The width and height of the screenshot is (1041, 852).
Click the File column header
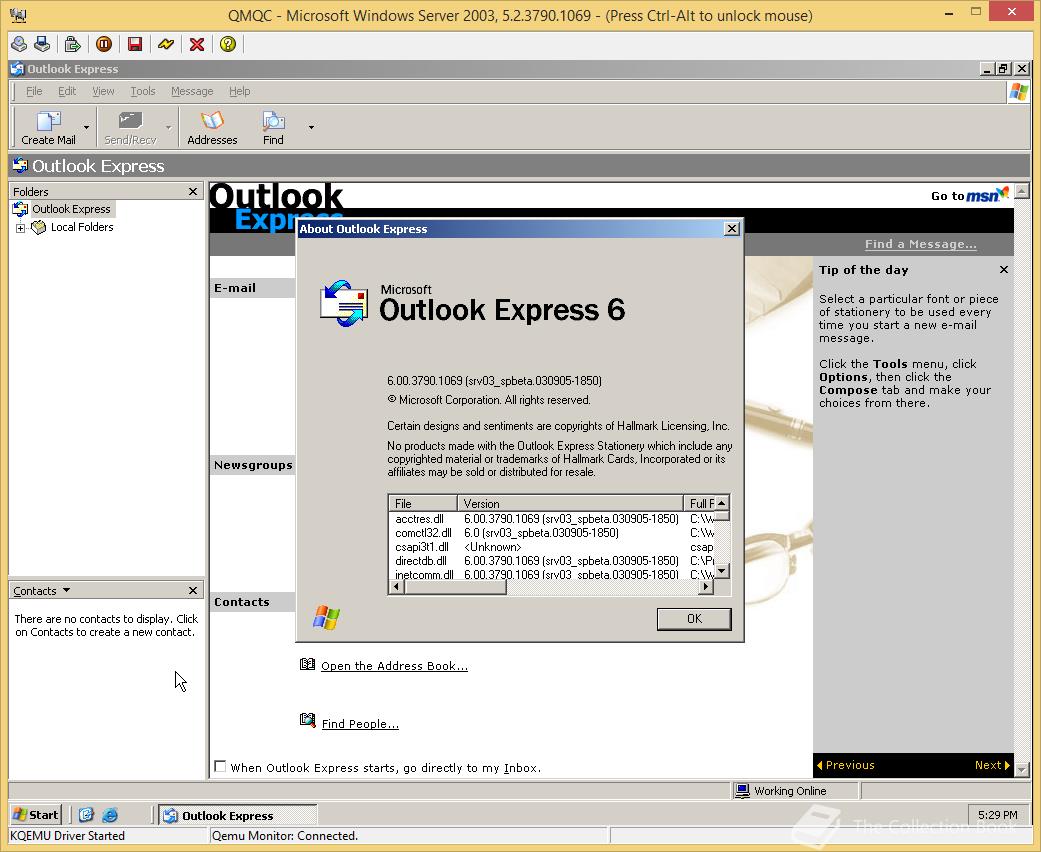point(422,503)
